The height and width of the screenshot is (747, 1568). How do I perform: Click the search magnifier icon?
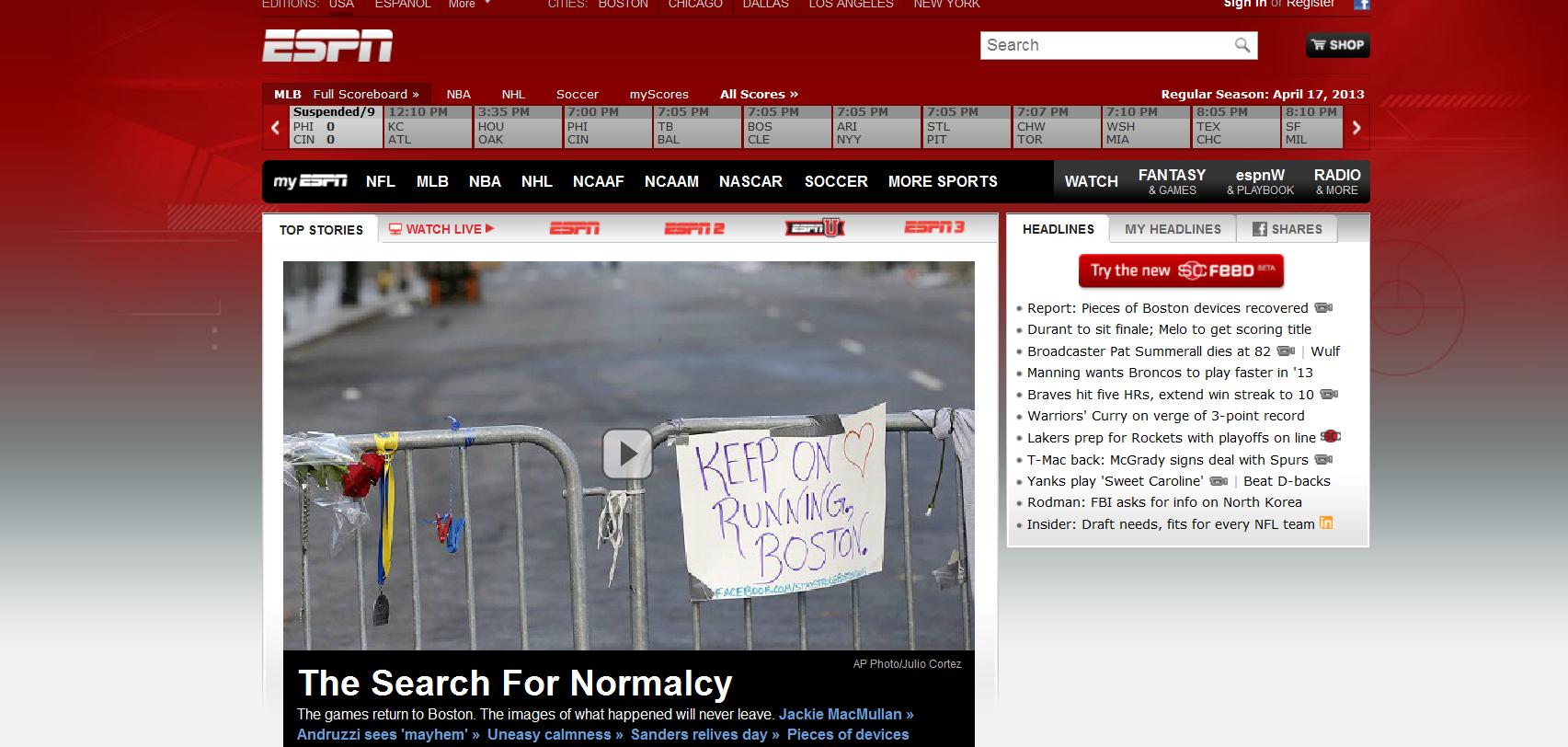click(x=1242, y=45)
